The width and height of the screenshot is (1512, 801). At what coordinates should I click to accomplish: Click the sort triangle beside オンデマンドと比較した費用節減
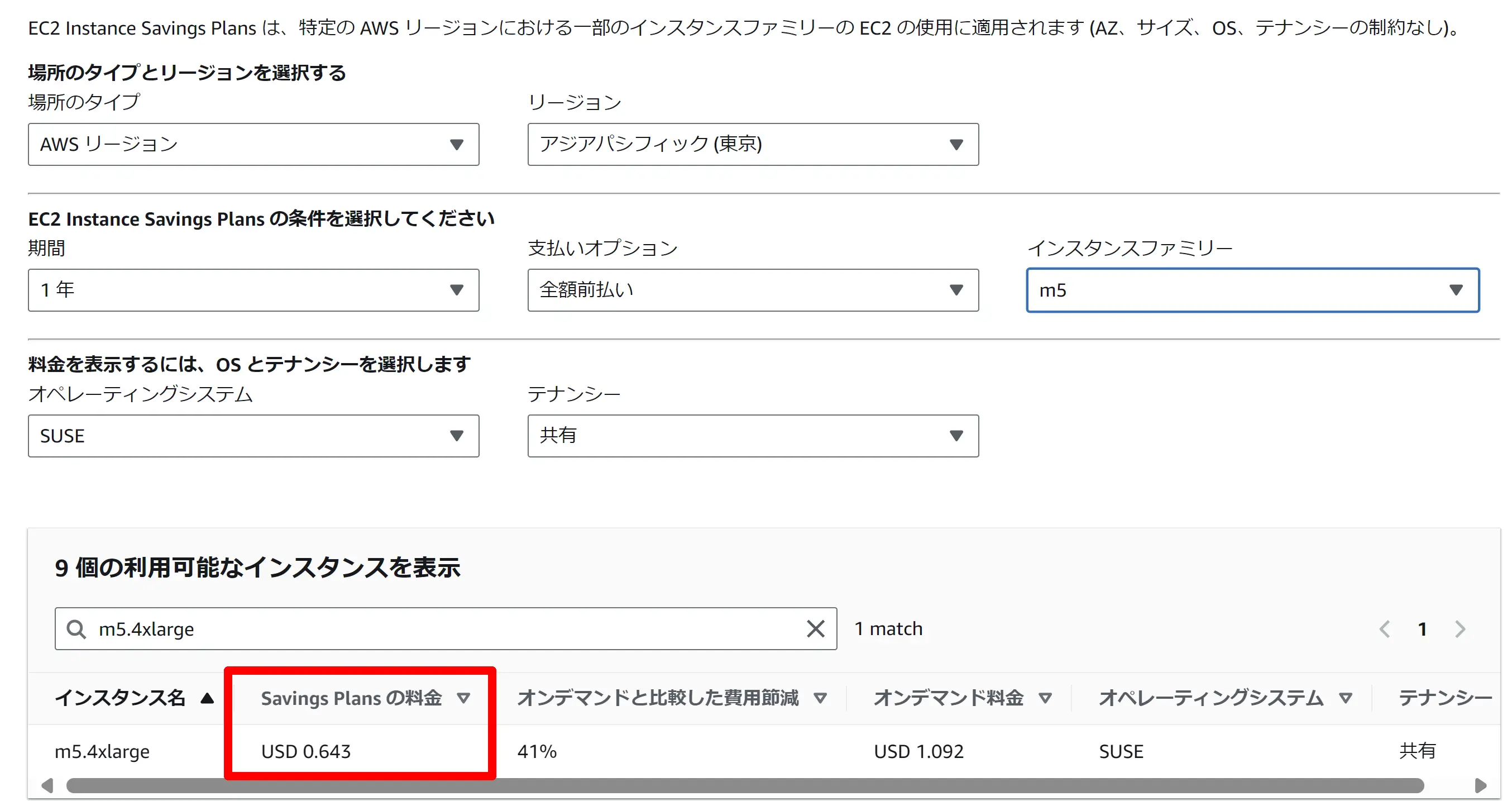(820, 698)
